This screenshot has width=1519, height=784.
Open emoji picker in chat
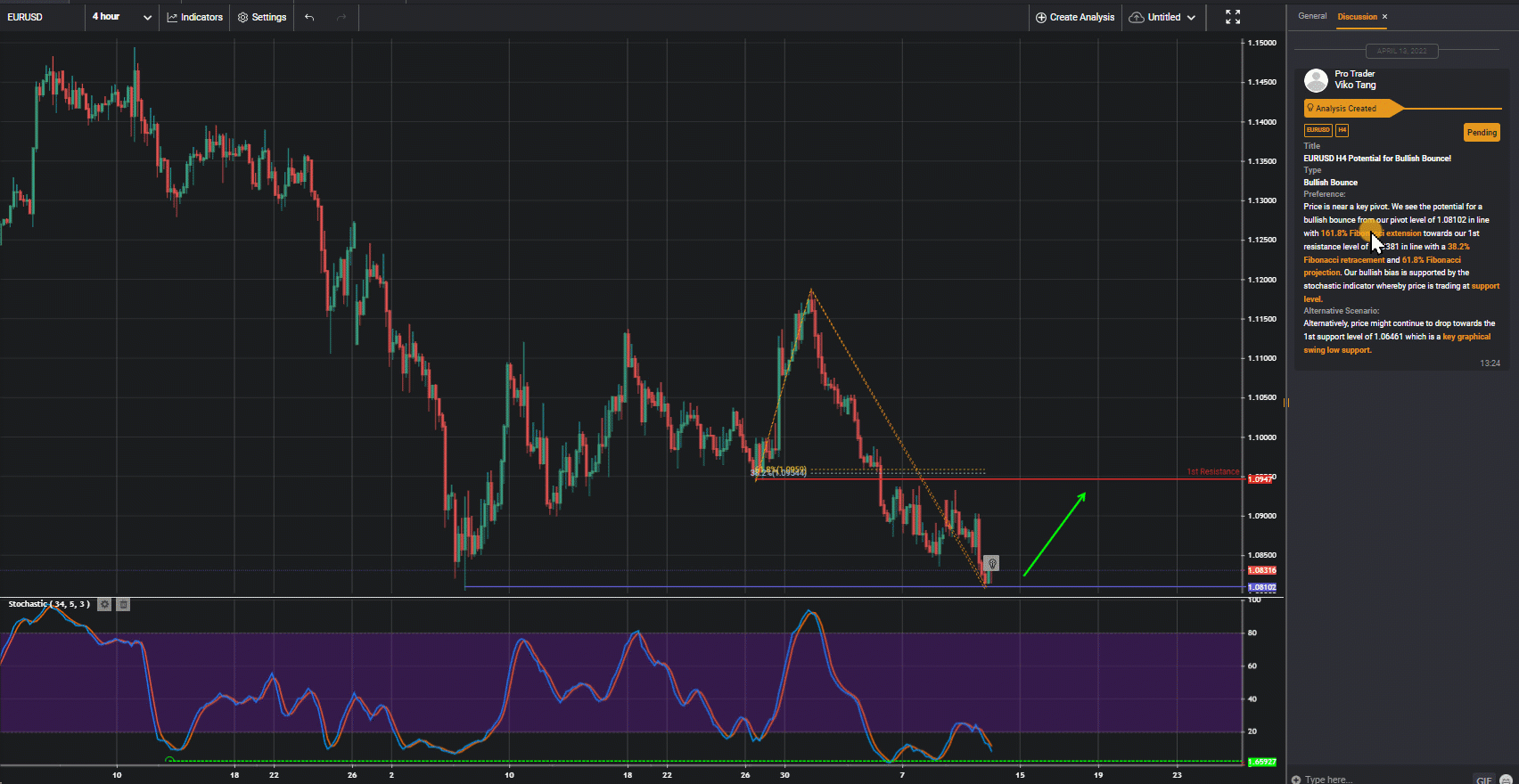coord(1505,780)
